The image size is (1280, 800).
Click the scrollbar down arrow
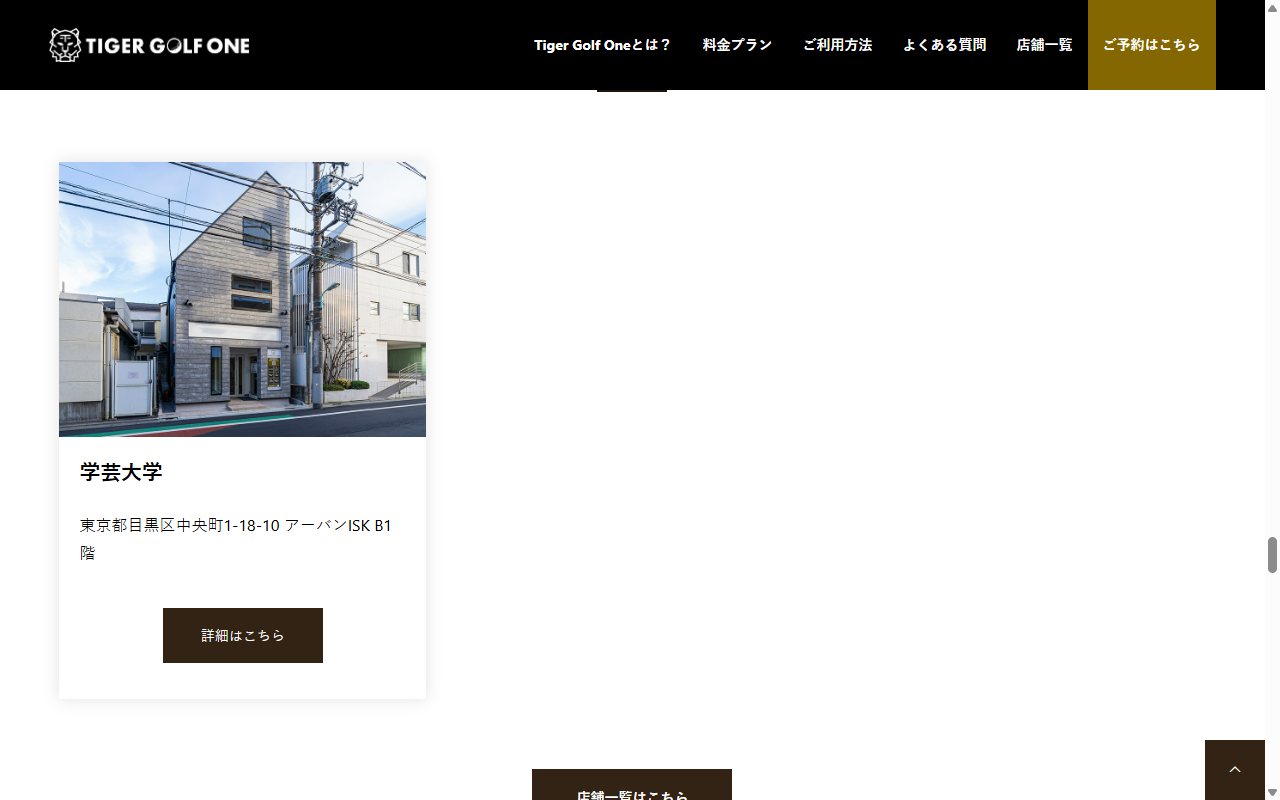tap(1272, 793)
